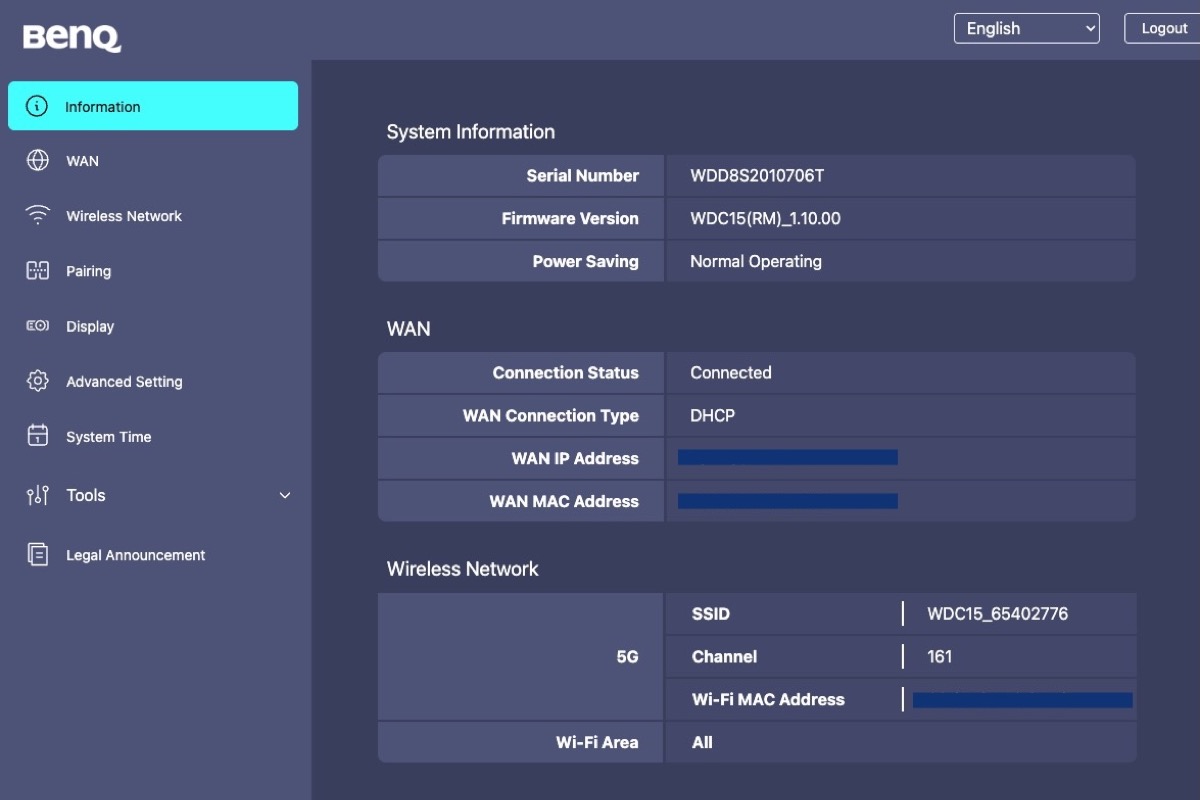1200x800 pixels.
Task: Click the Legal Announcement document icon
Action: click(x=37, y=555)
